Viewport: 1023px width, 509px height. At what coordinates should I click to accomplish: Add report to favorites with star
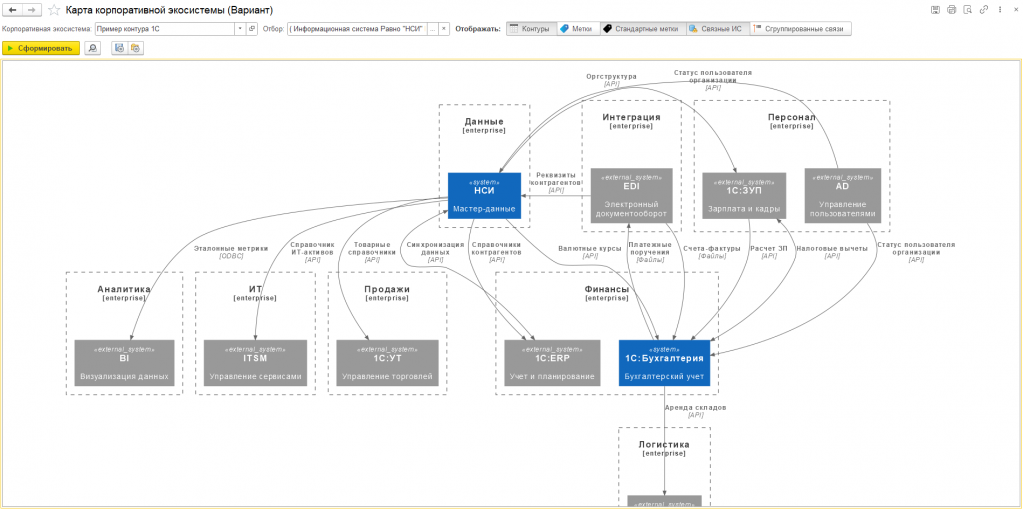pyautogui.click(x=54, y=10)
